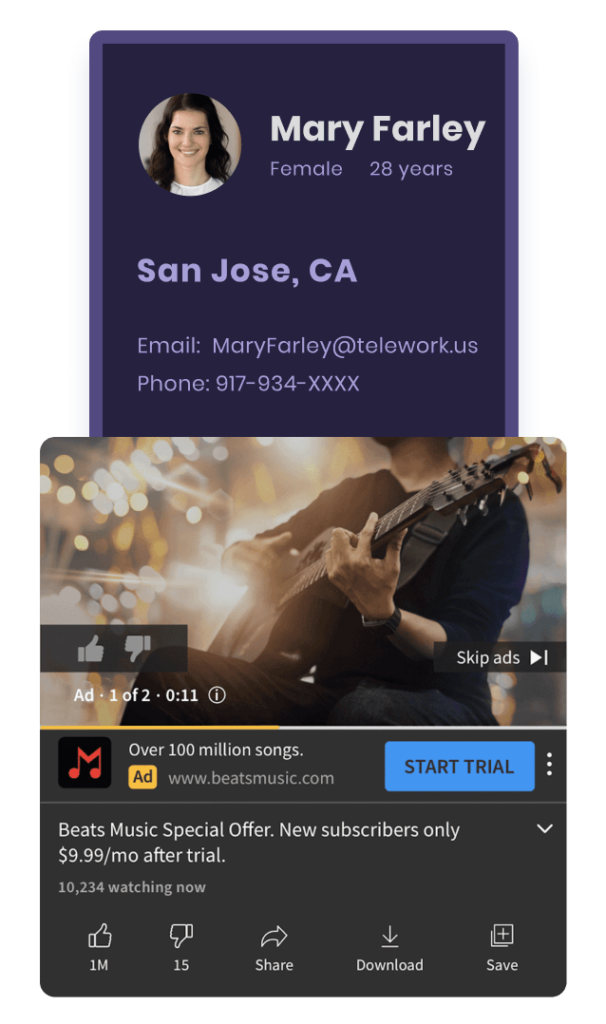Skip the ads
The width and height of the screenshot is (606, 1024).
click(x=500, y=658)
